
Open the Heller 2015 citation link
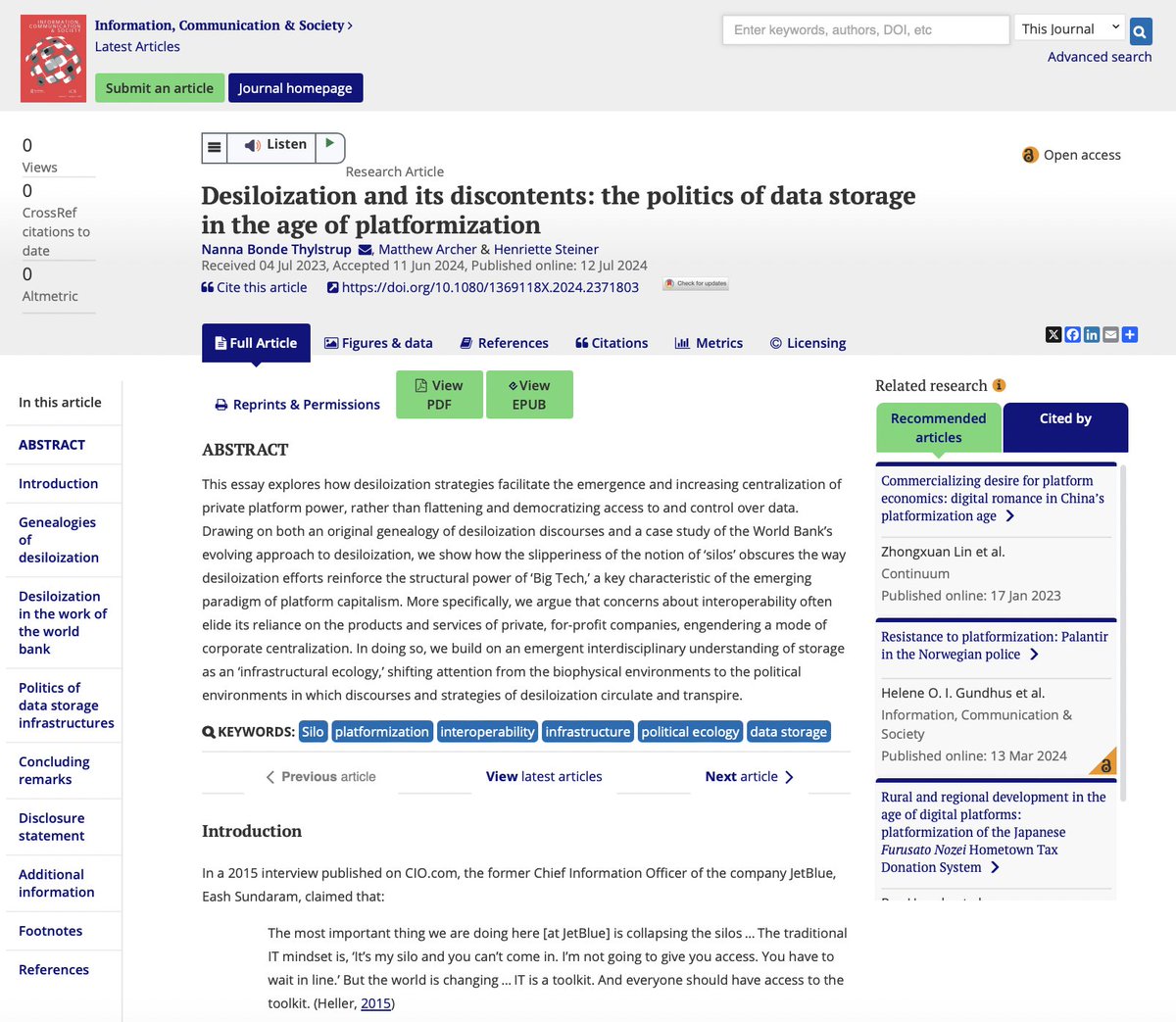(375, 1003)
